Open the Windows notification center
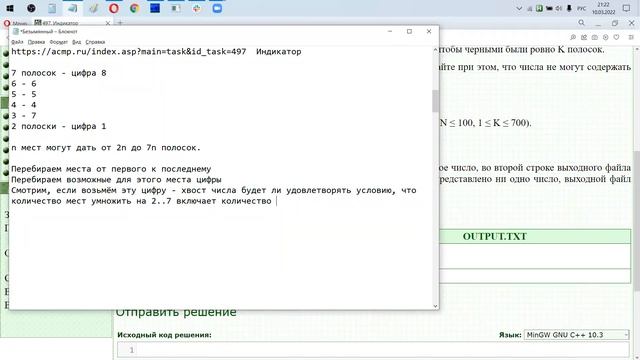The image size is (640, 360). click(x=627, y=8)
